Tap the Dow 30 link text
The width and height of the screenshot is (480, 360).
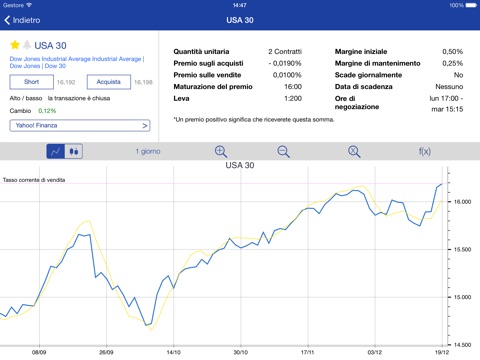click(55, 66)
